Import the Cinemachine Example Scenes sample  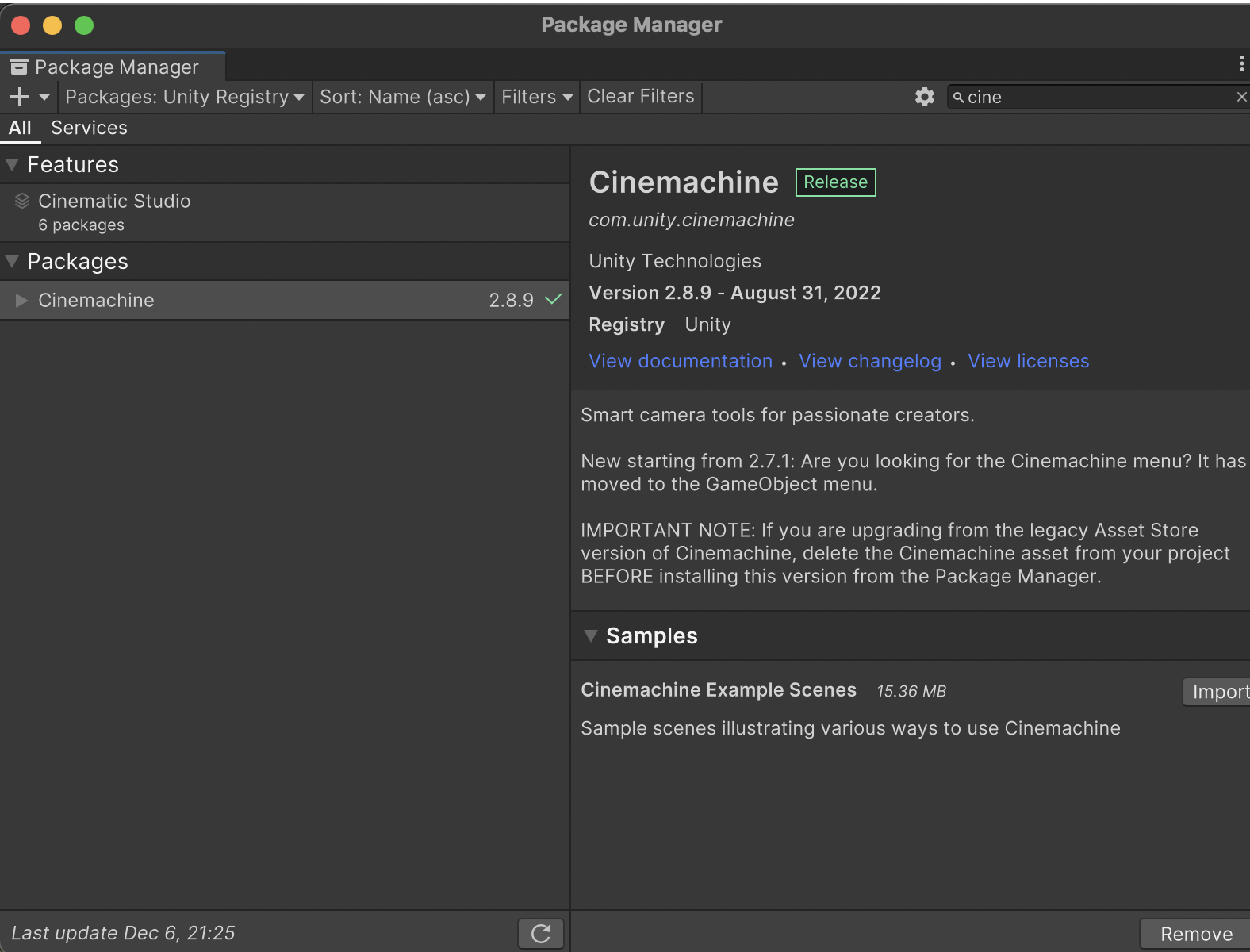pos(1217,692)
